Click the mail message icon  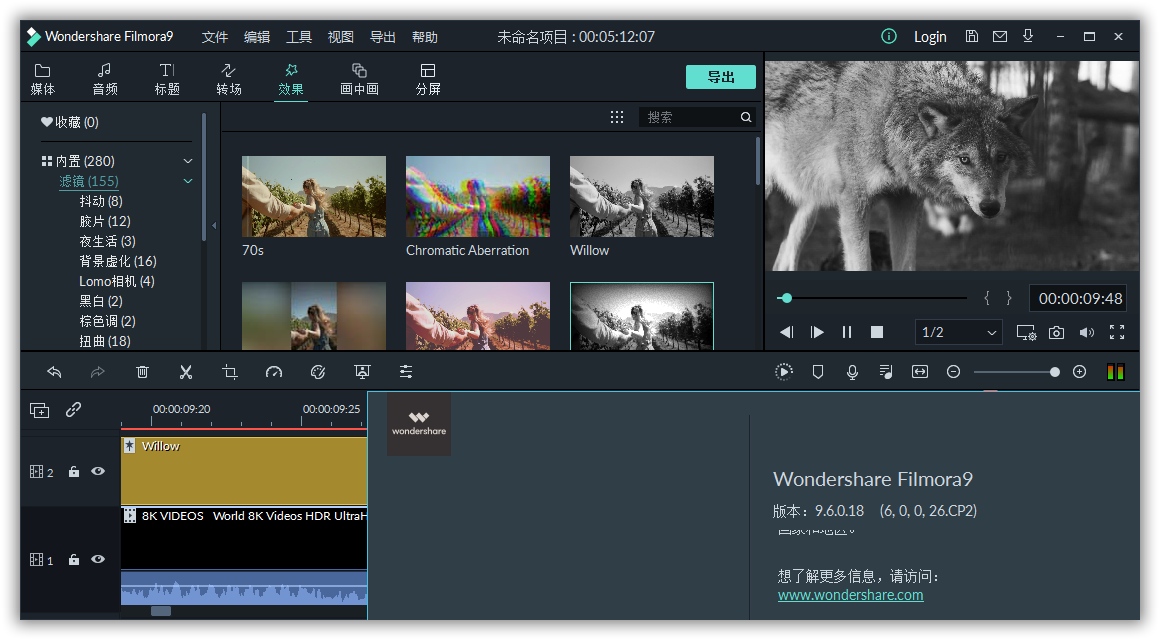tap(999, 36)
